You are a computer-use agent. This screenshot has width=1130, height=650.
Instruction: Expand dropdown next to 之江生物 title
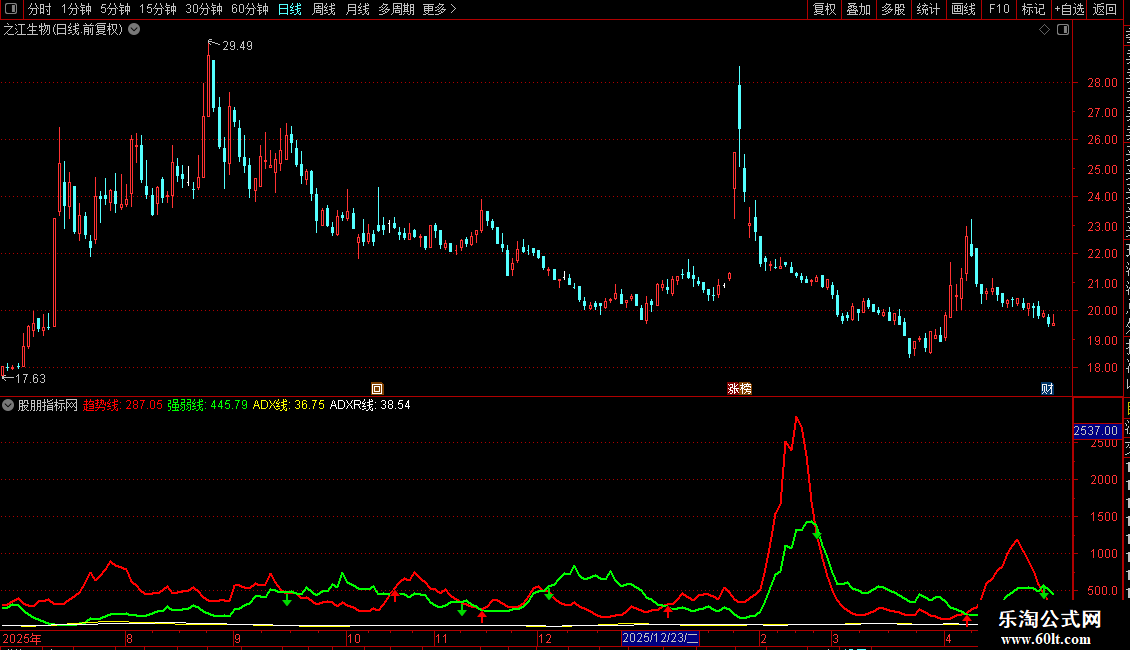point(134,30)
